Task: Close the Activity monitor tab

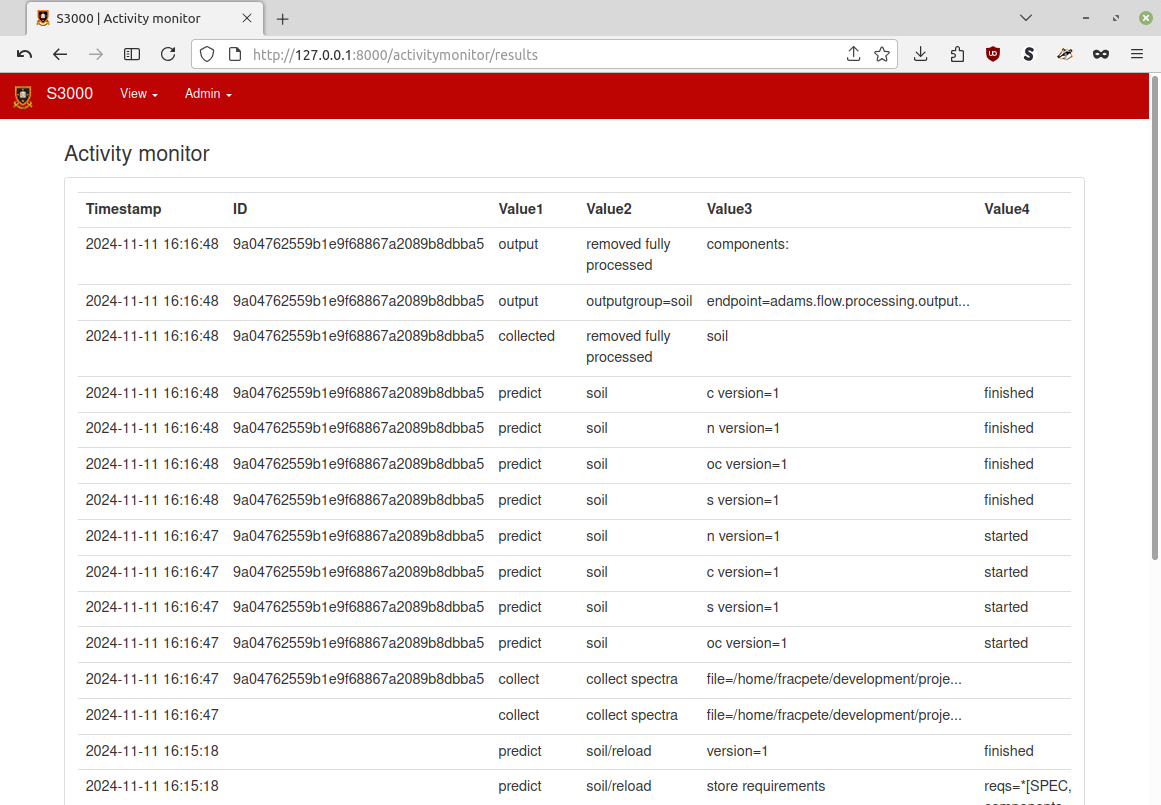Action: (247, 18)
